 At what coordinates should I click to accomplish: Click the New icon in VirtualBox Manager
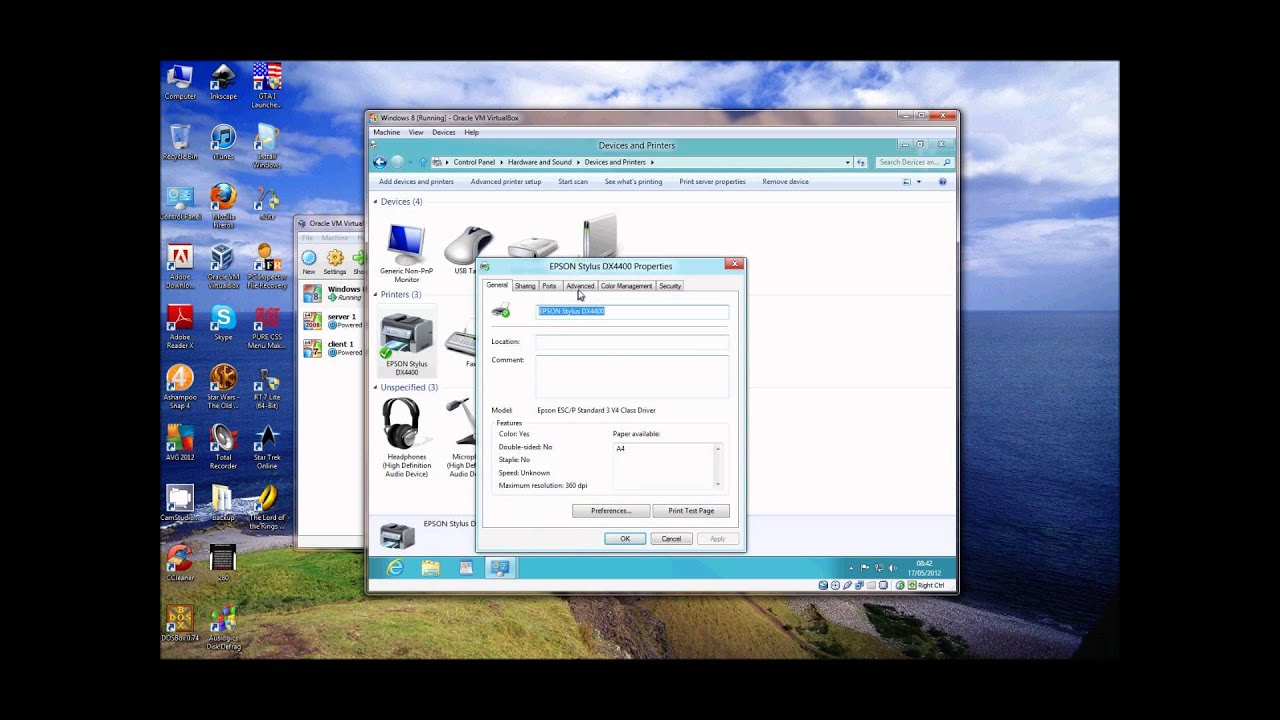click(x=309, y=263)
